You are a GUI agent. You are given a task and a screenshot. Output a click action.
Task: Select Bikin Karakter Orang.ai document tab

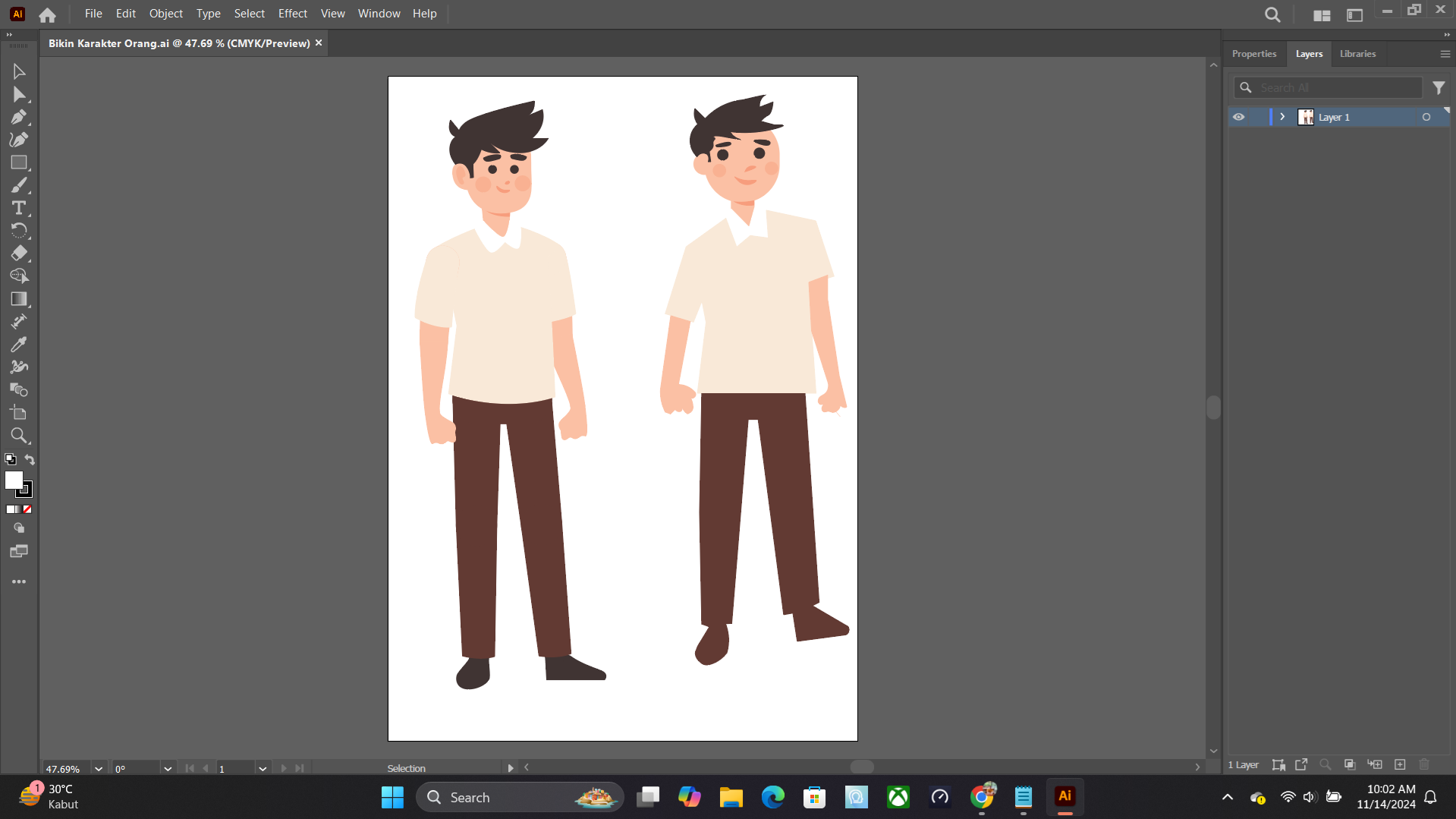(179, 43)
